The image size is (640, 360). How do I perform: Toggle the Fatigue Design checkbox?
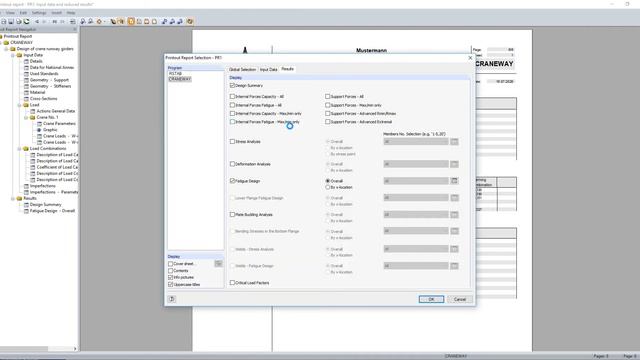click(x=232, y=181)
